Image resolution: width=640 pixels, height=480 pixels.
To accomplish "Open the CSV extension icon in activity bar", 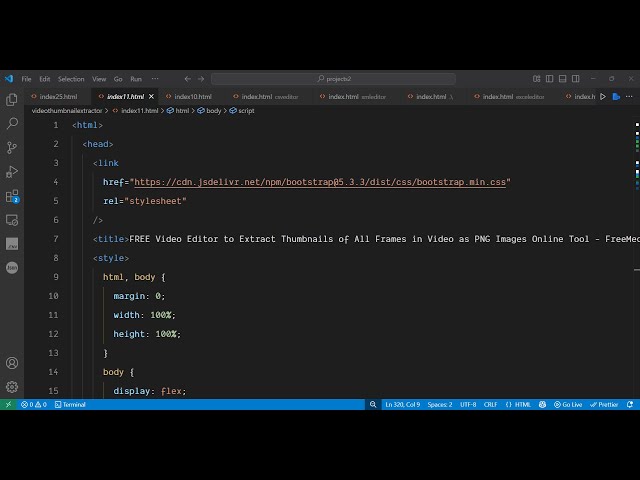I will (12, 244).
